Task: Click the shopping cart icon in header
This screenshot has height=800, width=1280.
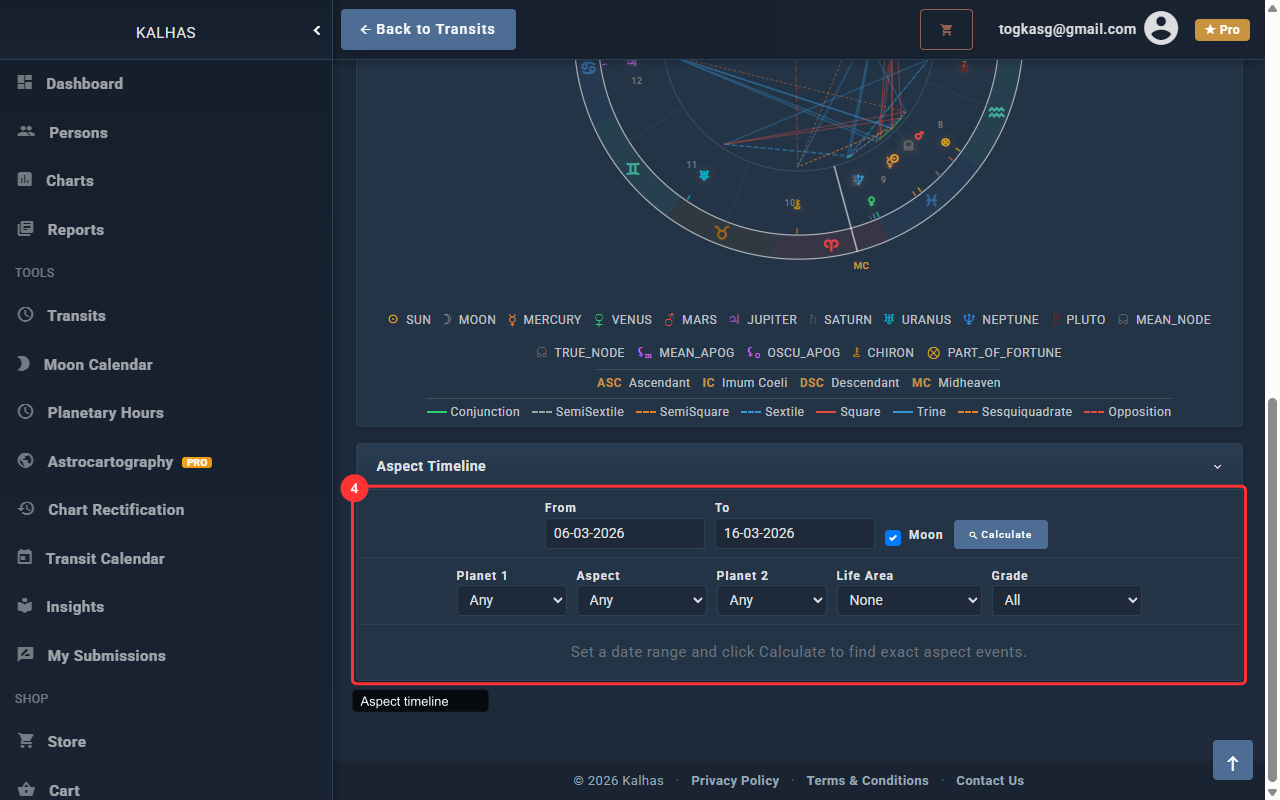Action: (946, 30)
